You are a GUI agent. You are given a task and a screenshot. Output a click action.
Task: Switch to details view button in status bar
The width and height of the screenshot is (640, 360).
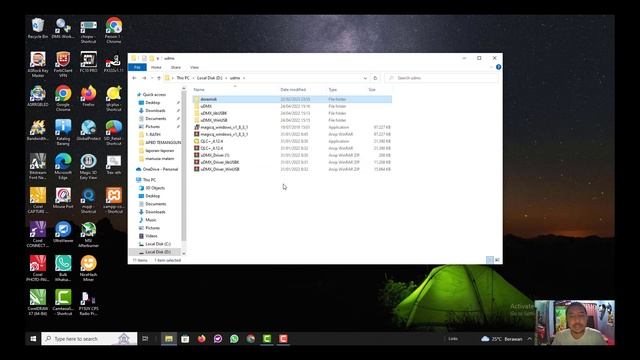tap(490, 260)
